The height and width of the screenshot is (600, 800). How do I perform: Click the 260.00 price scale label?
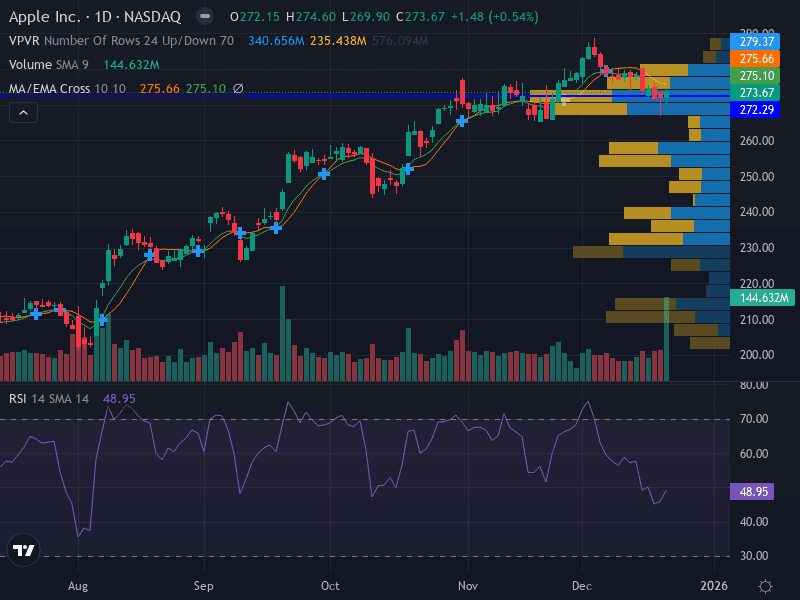757,140
